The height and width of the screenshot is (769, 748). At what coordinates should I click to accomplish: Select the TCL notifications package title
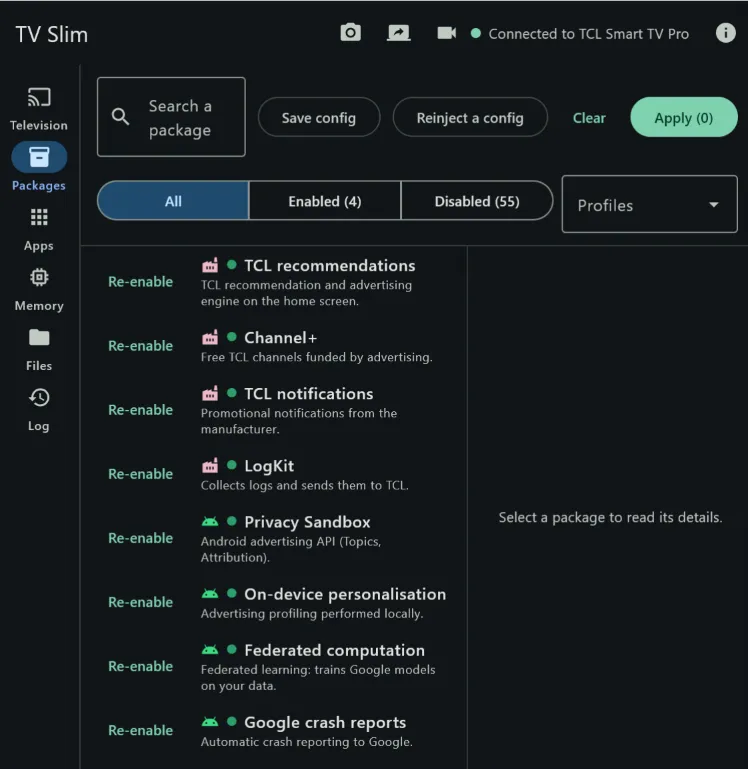point(309,393)
